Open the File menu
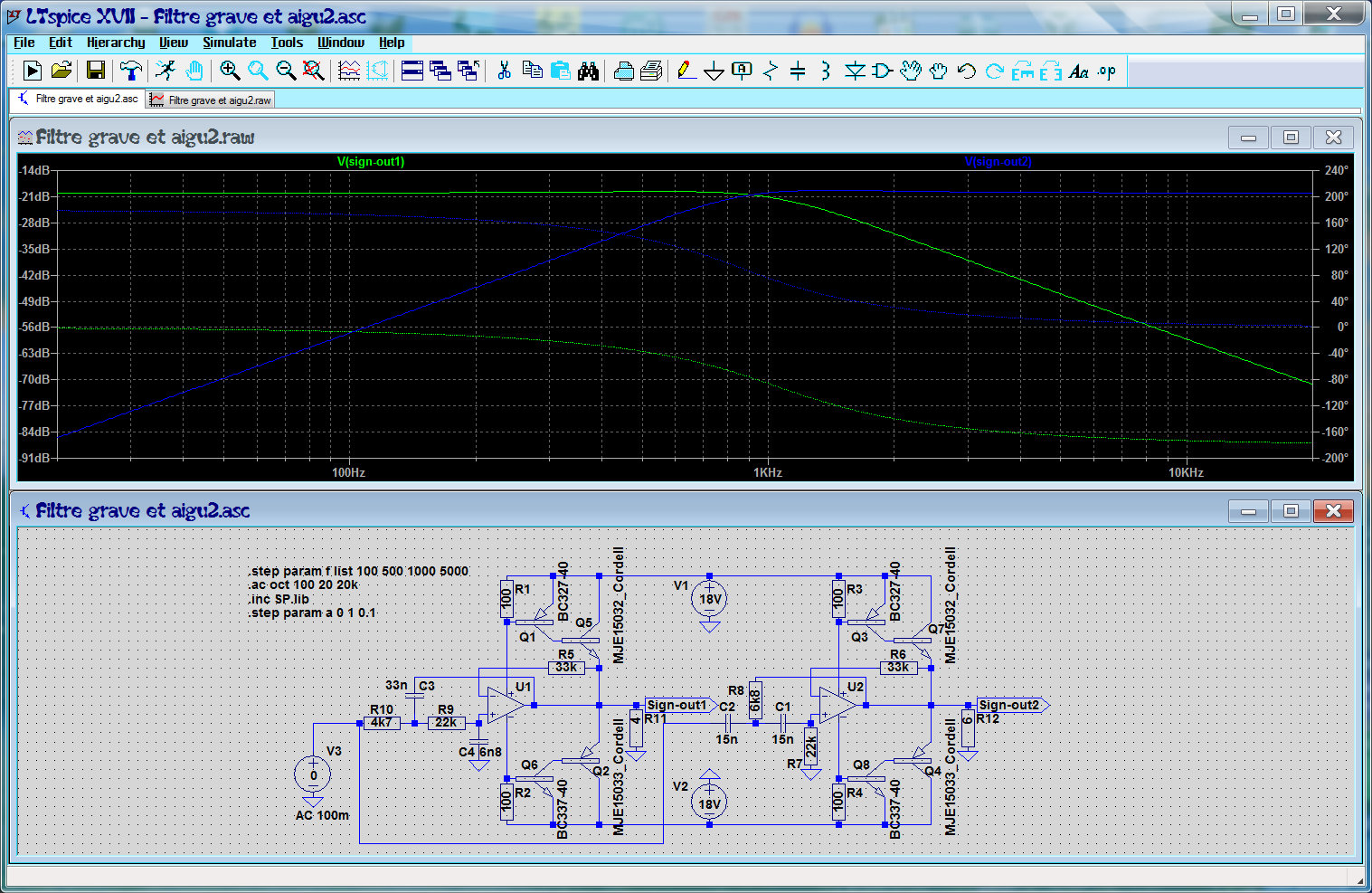Screen dimensions: 1372x893 [x=24, y=43]
